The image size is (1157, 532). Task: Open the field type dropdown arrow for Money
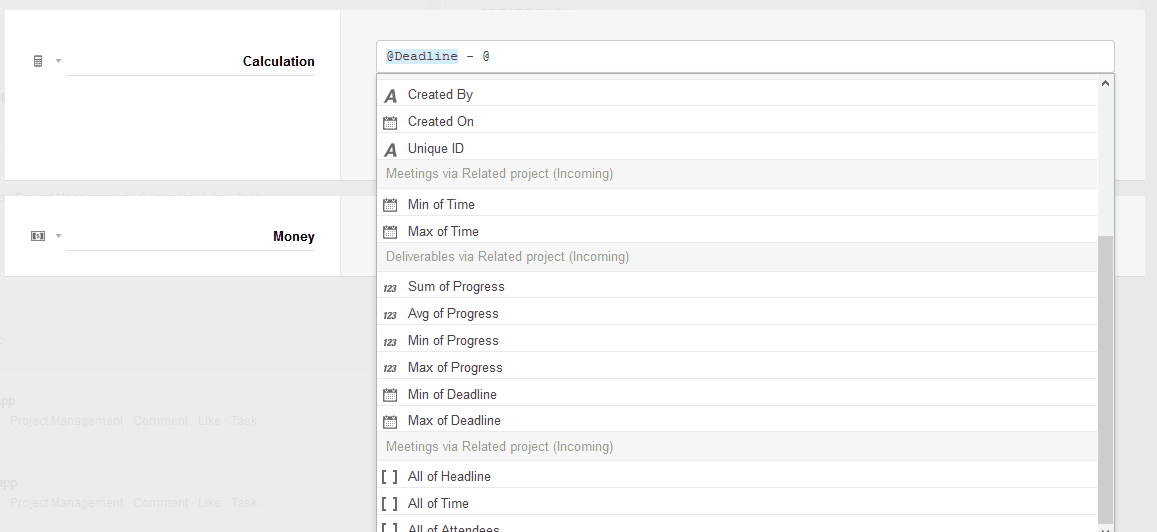coord(58,236)
